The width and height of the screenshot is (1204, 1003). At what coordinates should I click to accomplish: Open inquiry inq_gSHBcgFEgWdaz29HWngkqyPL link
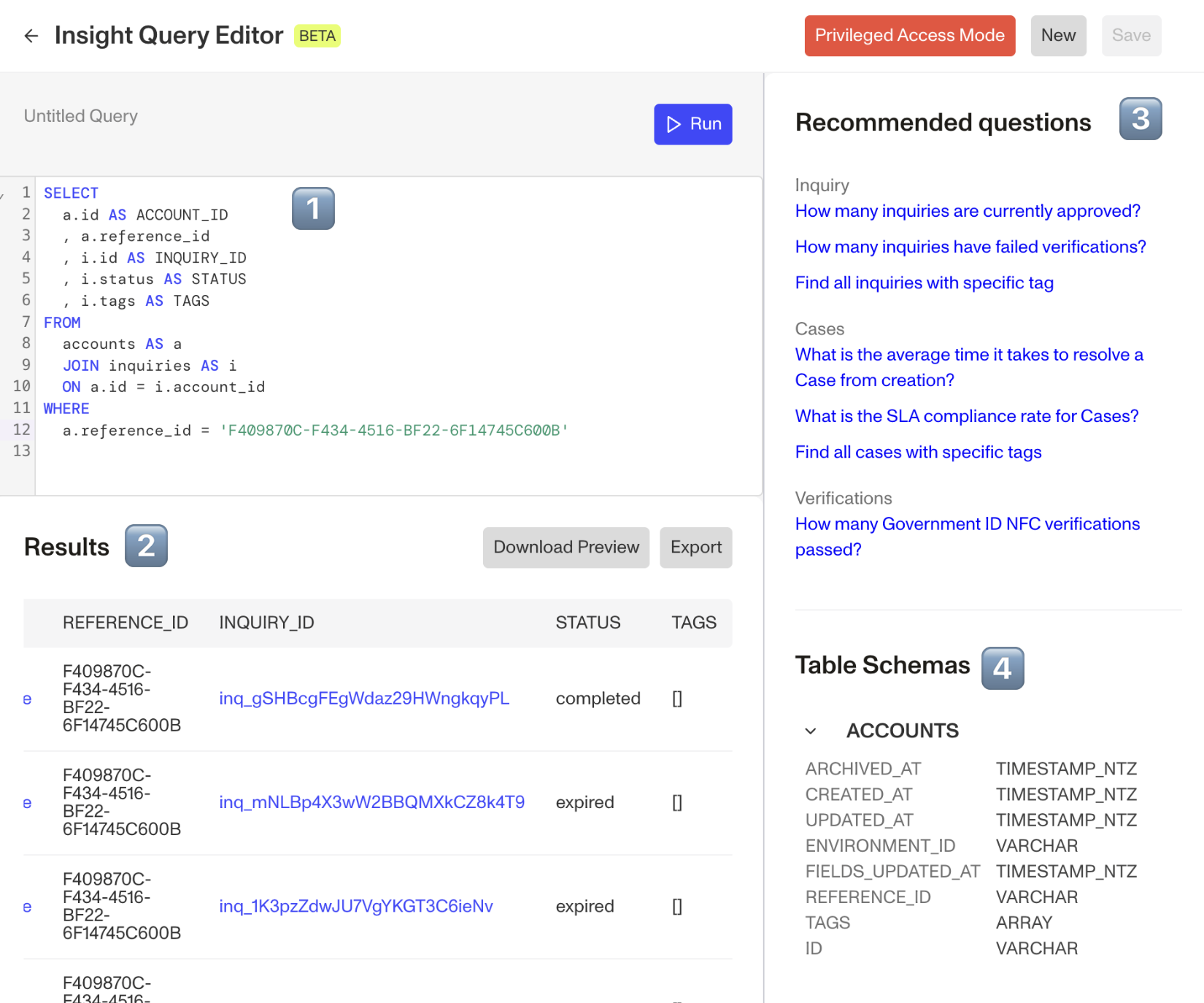(364, 699)
